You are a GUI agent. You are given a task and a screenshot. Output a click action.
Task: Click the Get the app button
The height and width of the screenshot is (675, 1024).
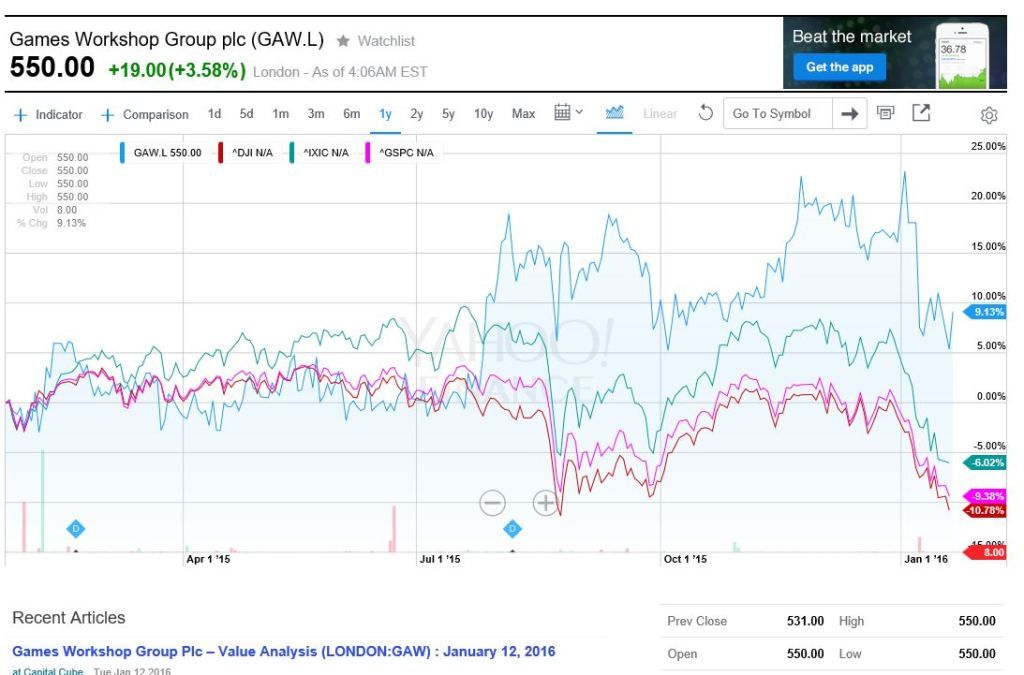839,67
